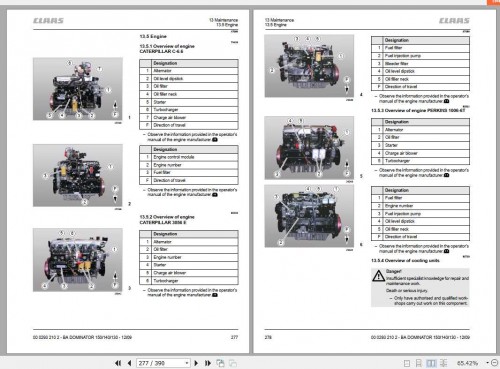500x369 pixels.
Task: Click the zoom level 65.42% value
Action: (467, 363)
